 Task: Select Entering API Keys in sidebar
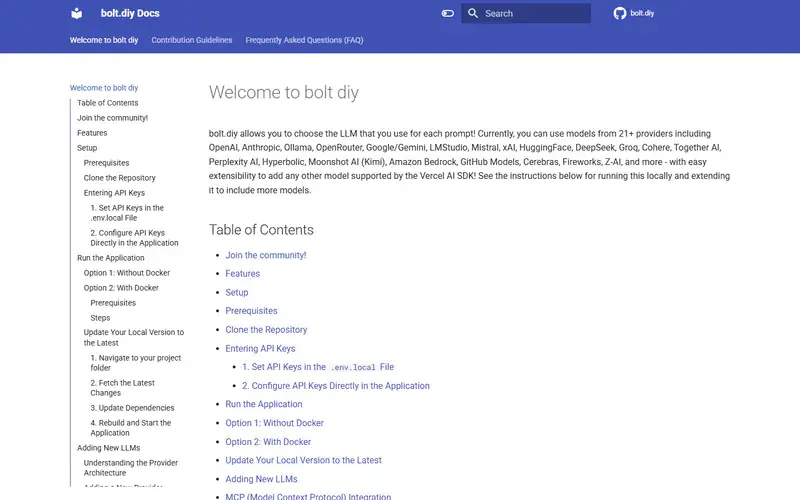click(x=114, y=193)
